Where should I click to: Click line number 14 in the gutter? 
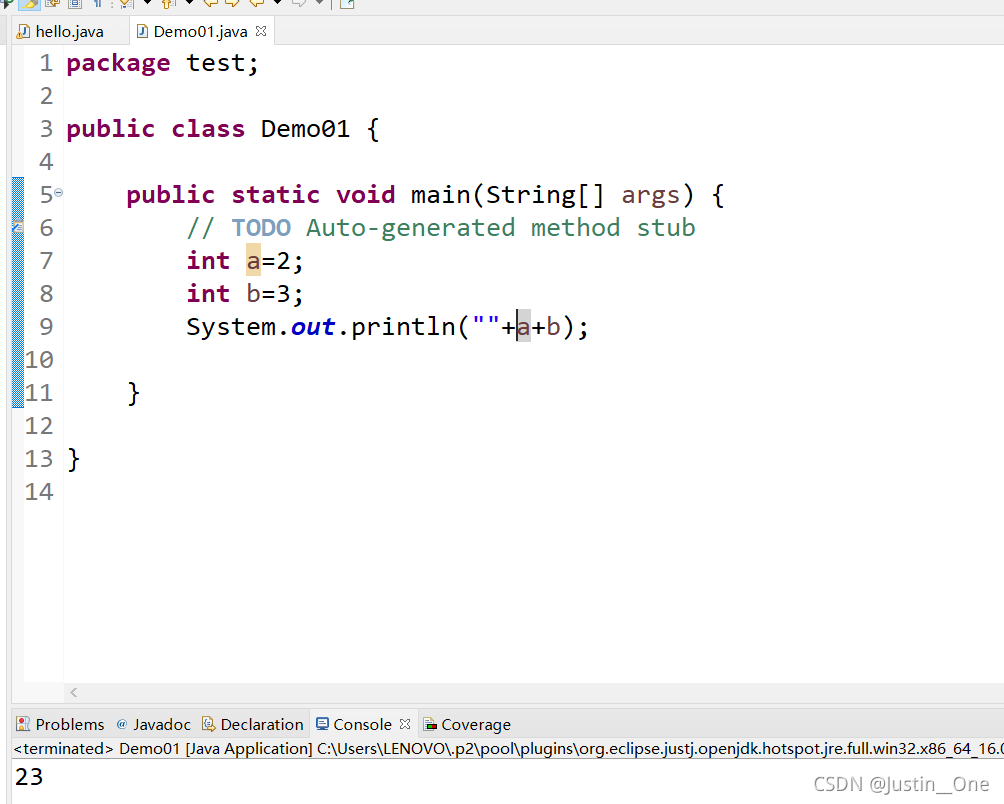(x=39, y=492)
